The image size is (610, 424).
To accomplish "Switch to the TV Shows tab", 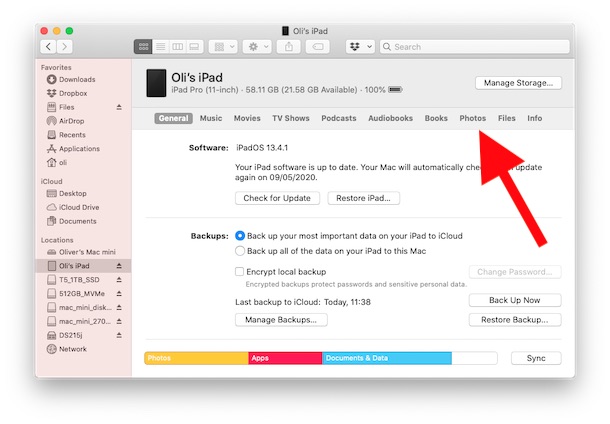I will pos(291,118).
